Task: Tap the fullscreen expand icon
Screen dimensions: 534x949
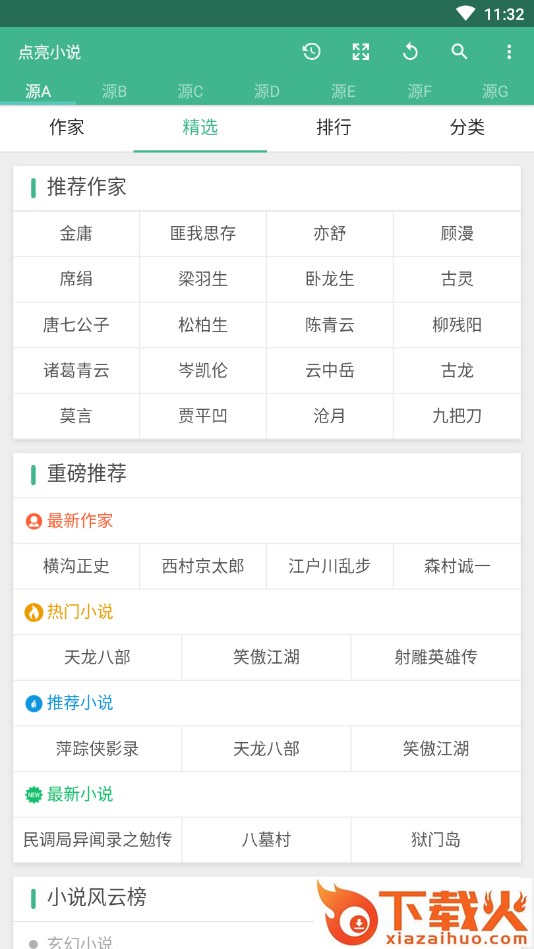Action: [x=361, y=52]
